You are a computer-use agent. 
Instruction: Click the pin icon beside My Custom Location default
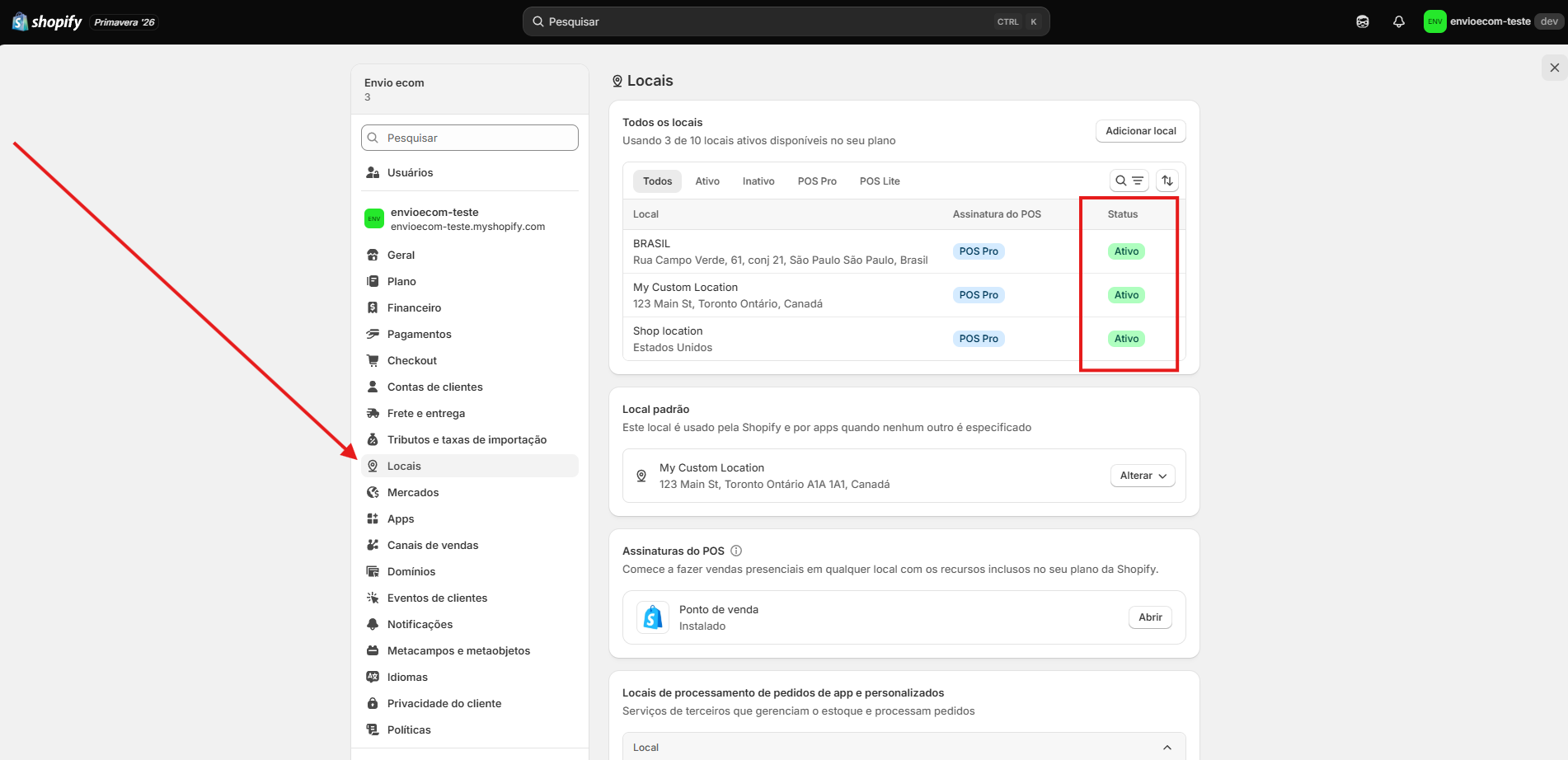point(641,476)
